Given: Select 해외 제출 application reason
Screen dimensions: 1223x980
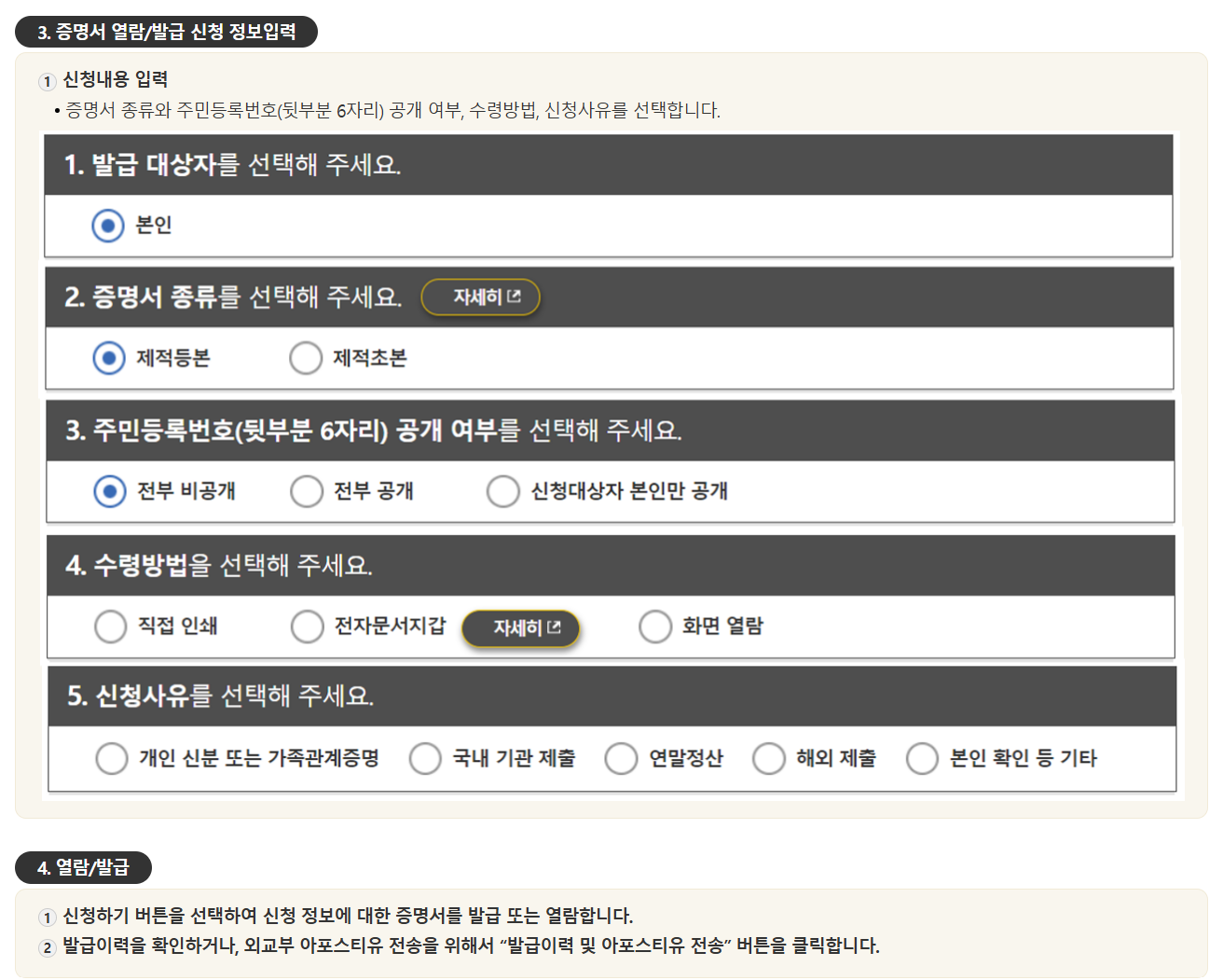Looking at the screenshot, I should click(769, 758).
